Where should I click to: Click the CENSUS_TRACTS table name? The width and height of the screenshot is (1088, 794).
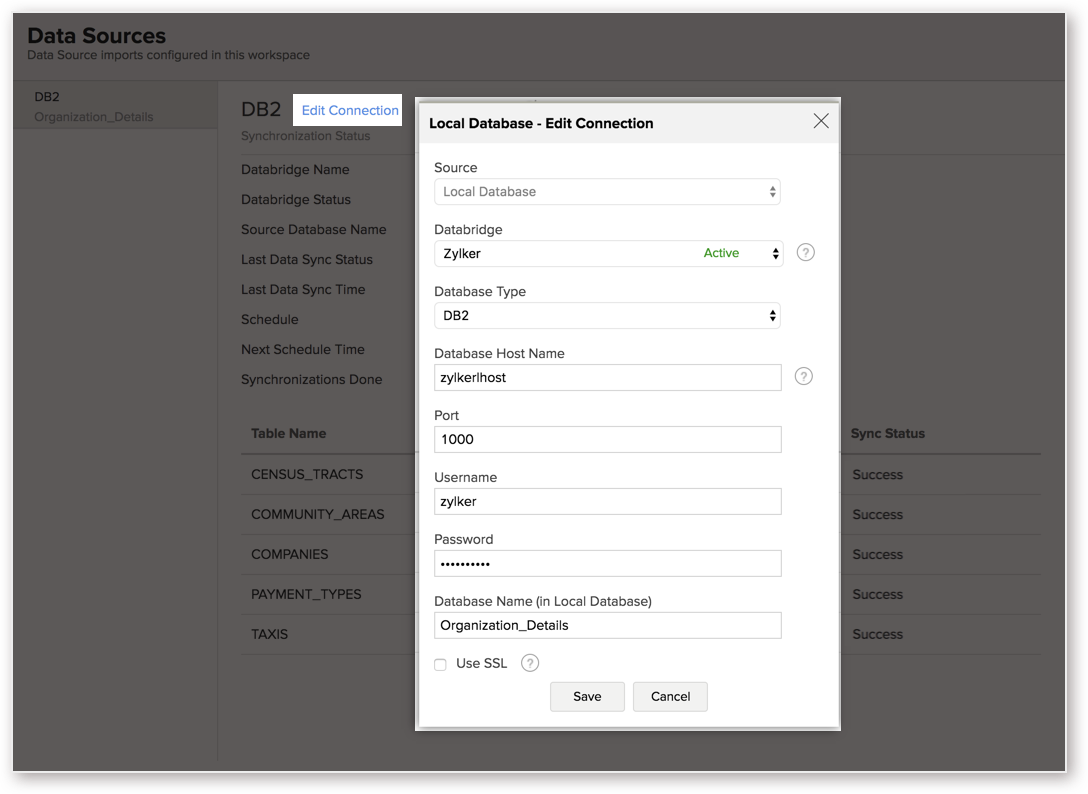point(307,475)
